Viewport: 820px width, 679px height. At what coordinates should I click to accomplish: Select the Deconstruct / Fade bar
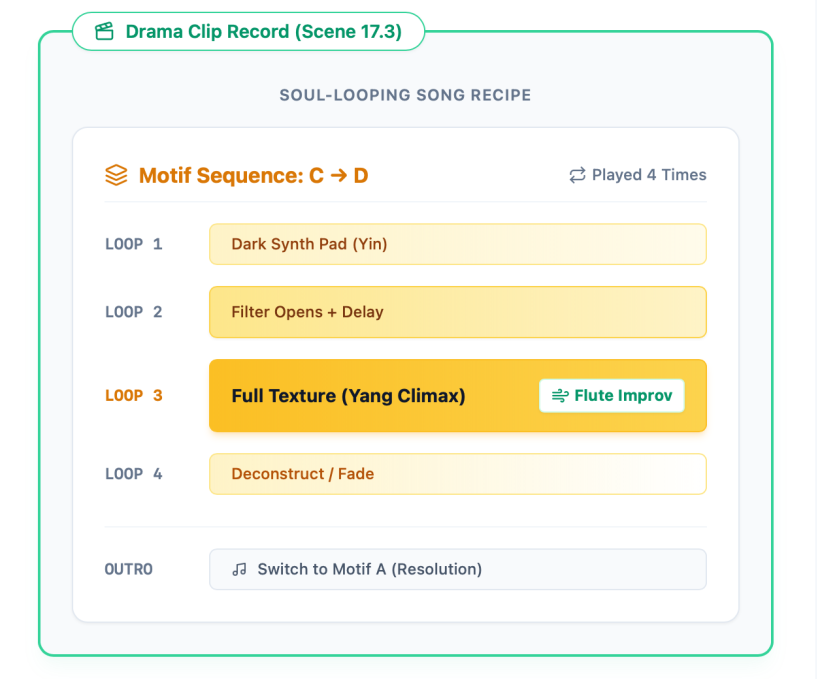point(458,474)
